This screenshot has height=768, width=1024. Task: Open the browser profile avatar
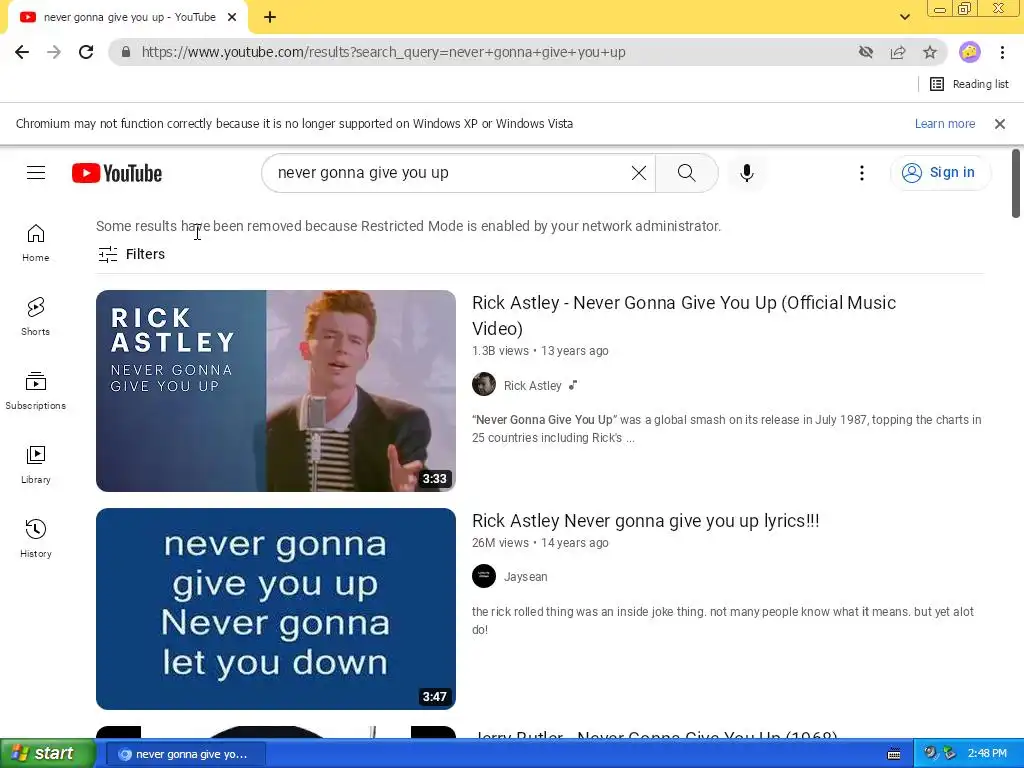click(x=970, y=52)
